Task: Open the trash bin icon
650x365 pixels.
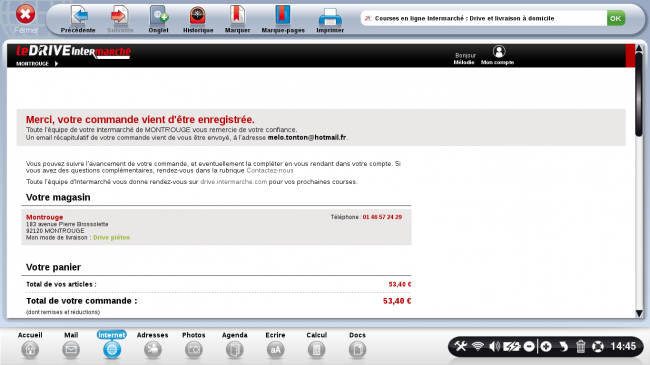Action: click(581, 346)
